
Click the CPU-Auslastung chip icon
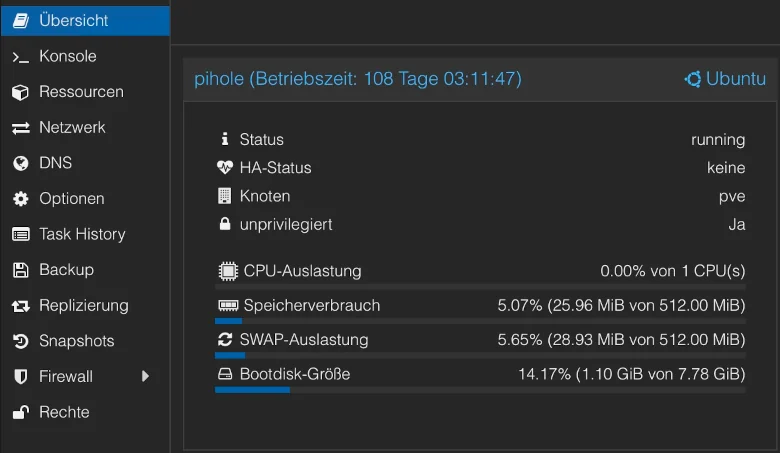pyautogui.click(x=228, y=271)
